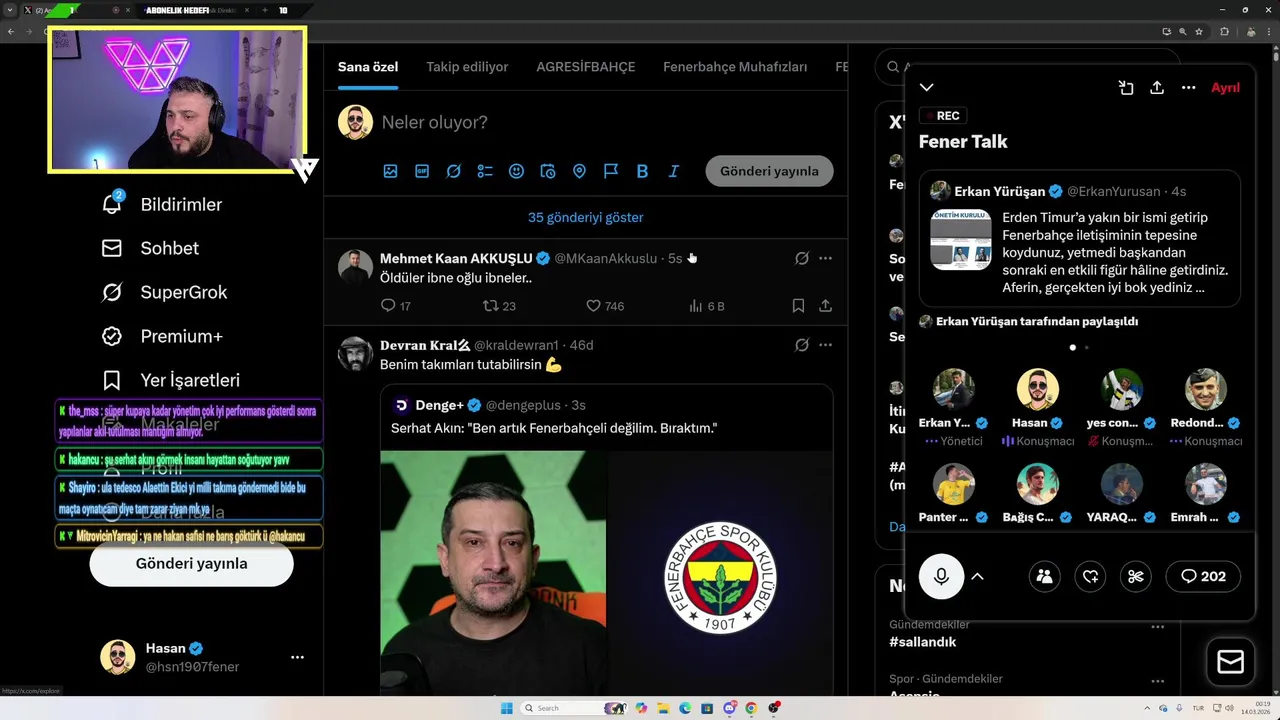The image size is (1280, 720).
Task: Open more menu on Mehmet Kaan AKKUŞLU's post
Action: tap(826, 259)
